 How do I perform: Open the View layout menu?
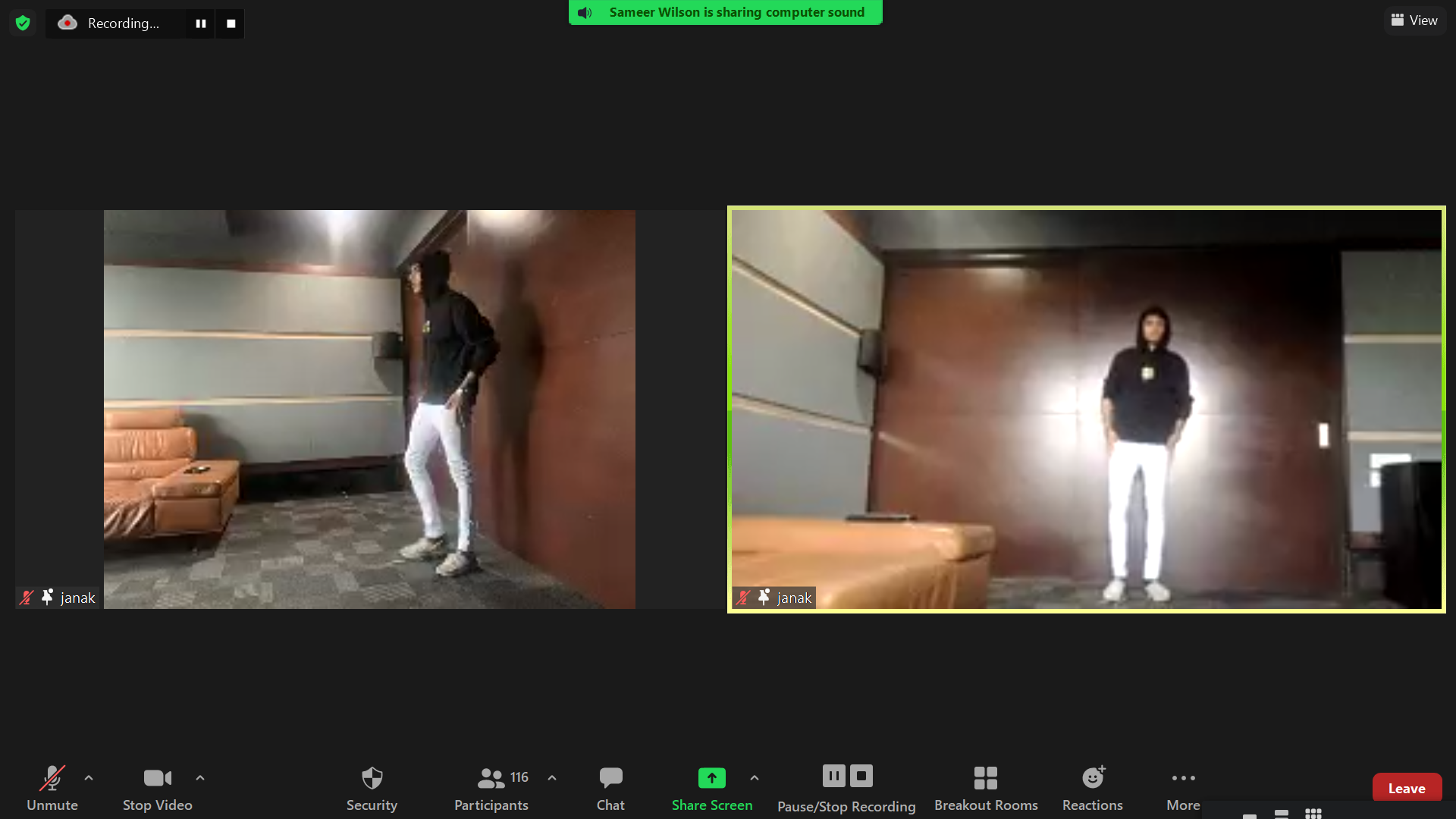(1414, 20)
